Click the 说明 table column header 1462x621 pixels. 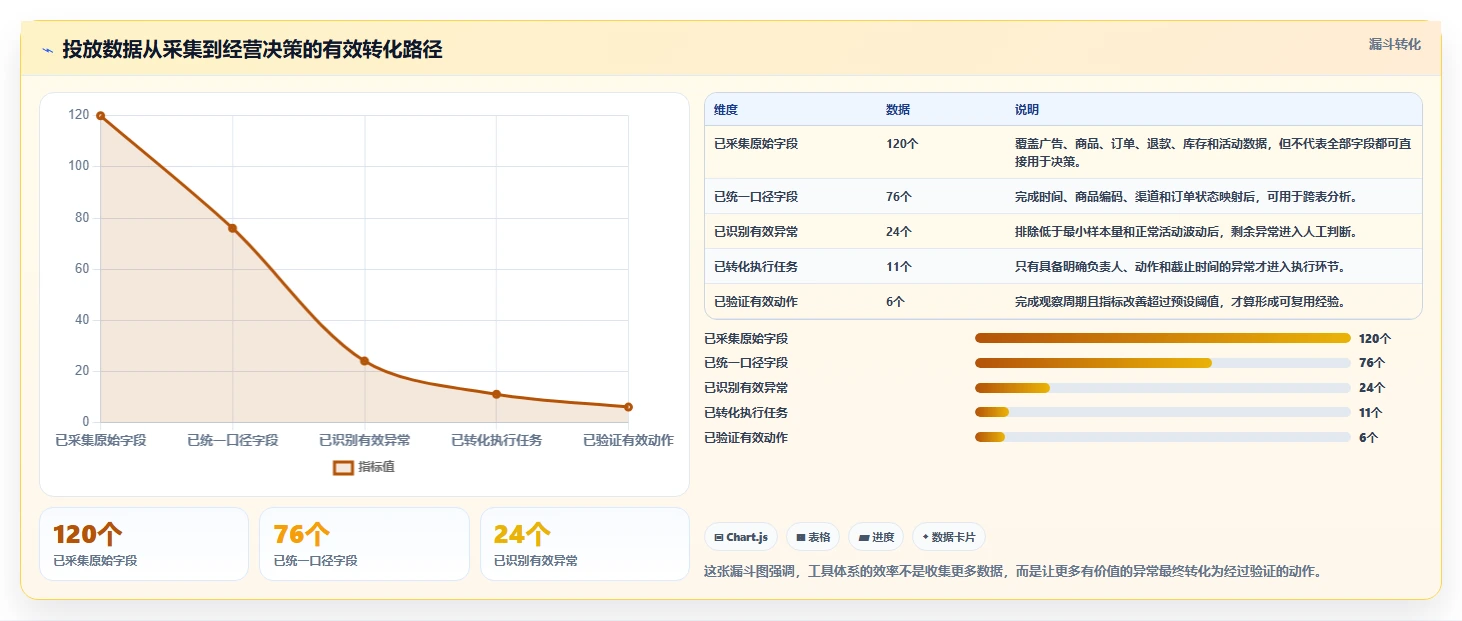point(1027,110)
